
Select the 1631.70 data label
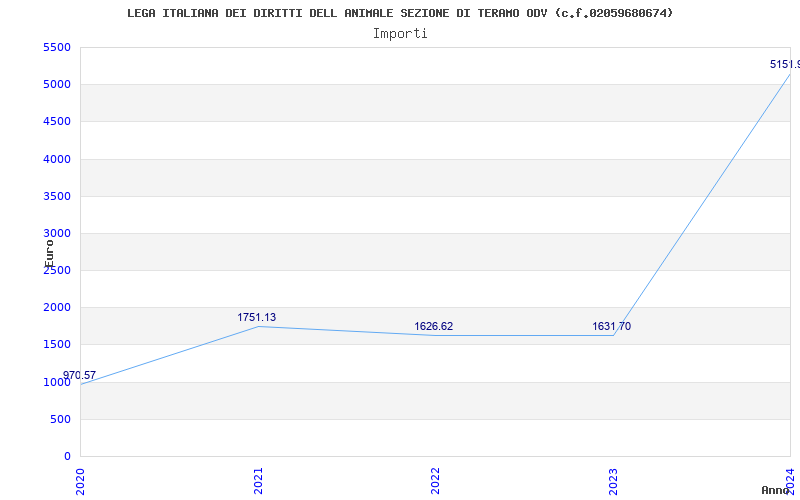[x=611, y=327]
